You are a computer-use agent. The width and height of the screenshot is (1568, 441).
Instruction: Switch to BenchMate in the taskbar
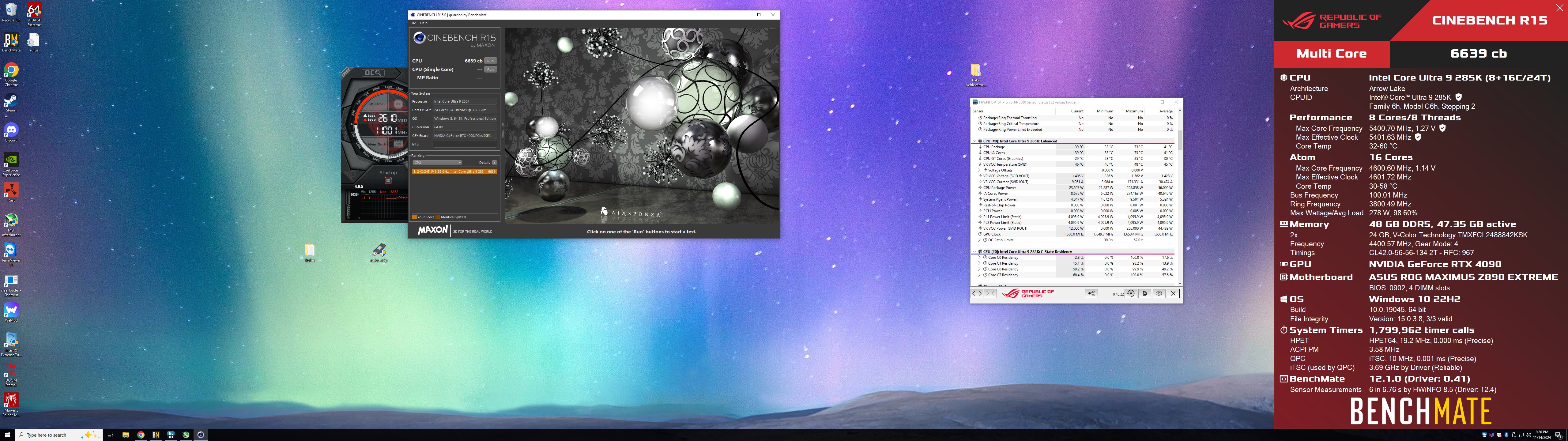coord(156,435)
